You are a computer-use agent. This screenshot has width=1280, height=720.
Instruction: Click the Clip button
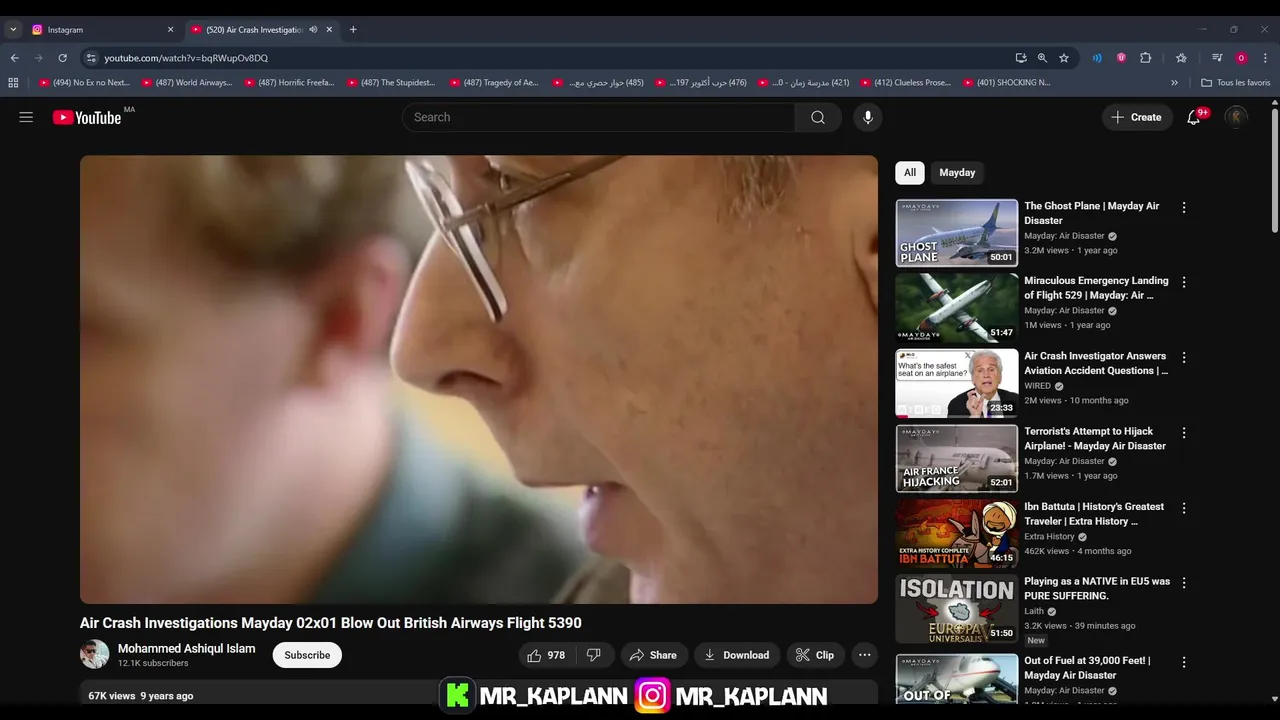point(815,655)
